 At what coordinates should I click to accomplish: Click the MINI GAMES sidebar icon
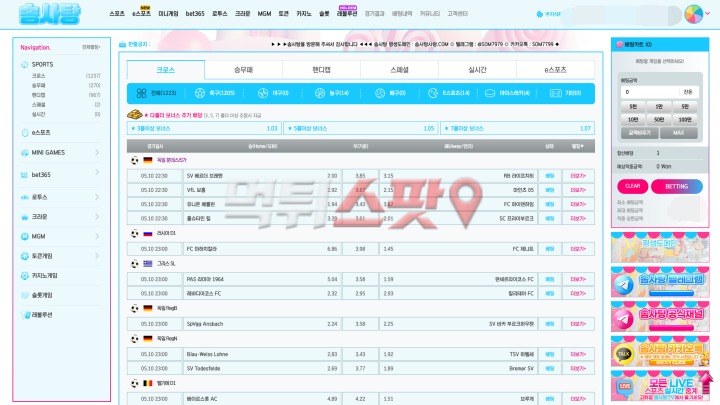(x=25, y=152)
